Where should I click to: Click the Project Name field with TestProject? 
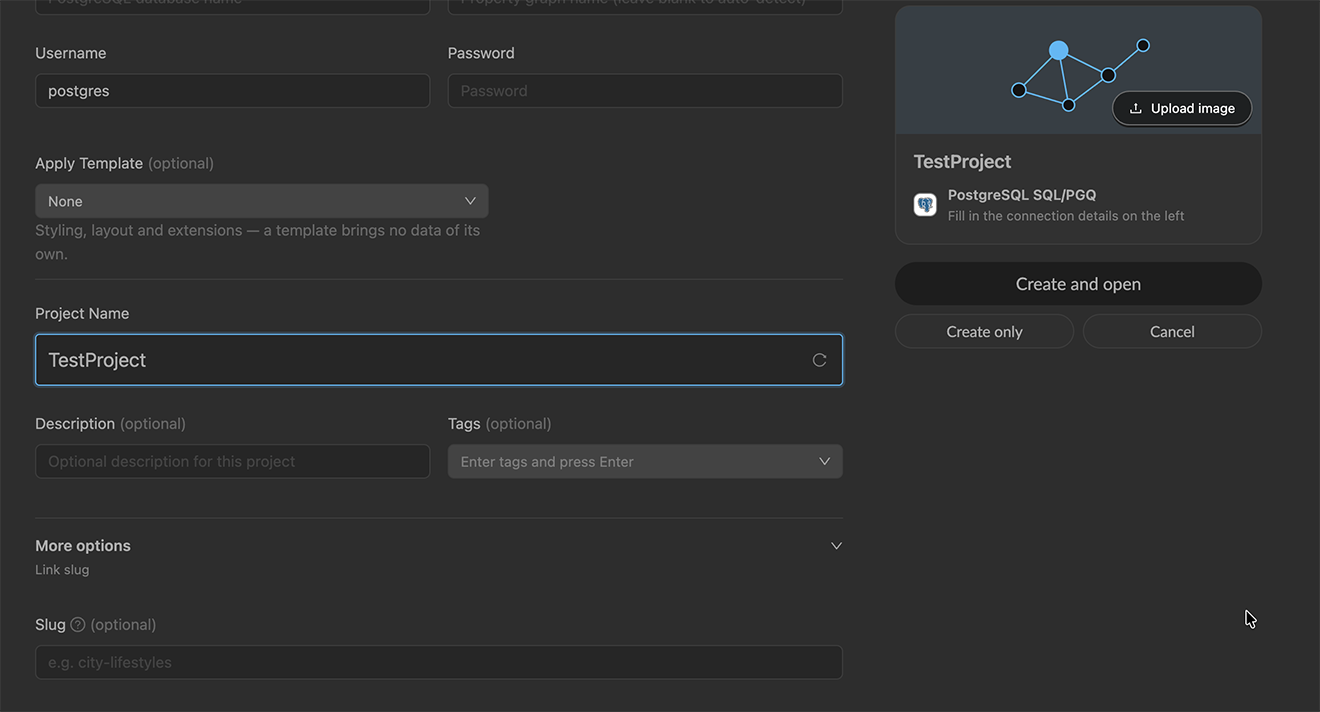click(439, 360)
